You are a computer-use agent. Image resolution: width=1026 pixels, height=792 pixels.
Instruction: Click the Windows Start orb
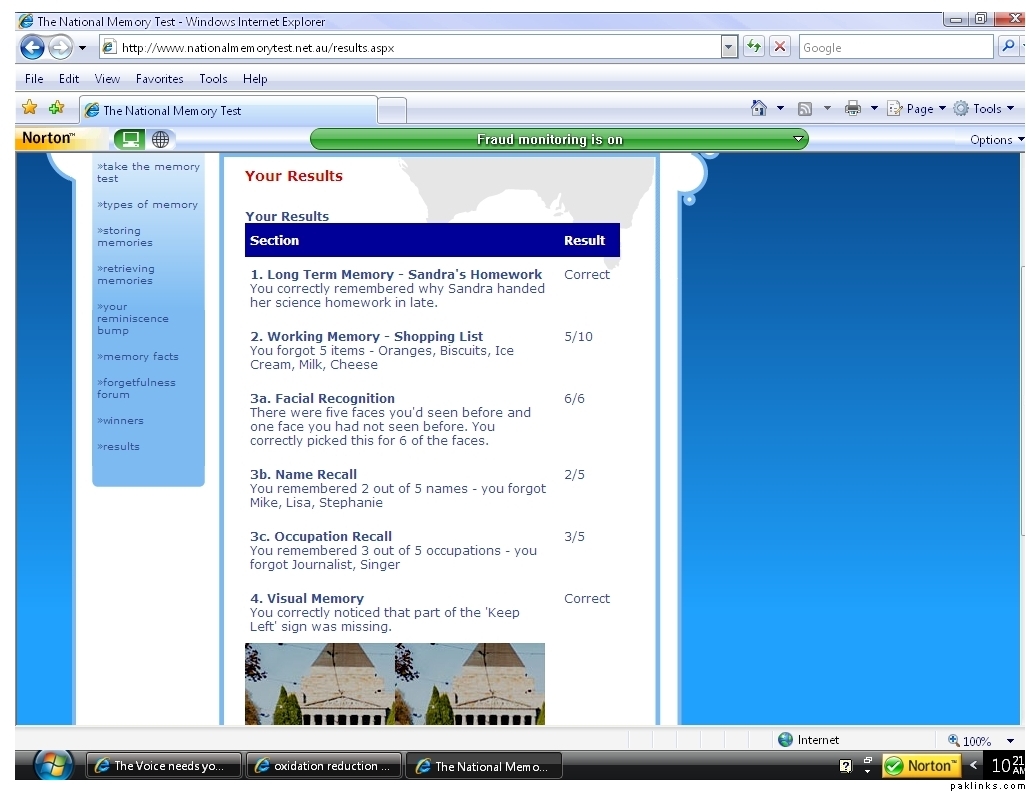pos(53,765)
